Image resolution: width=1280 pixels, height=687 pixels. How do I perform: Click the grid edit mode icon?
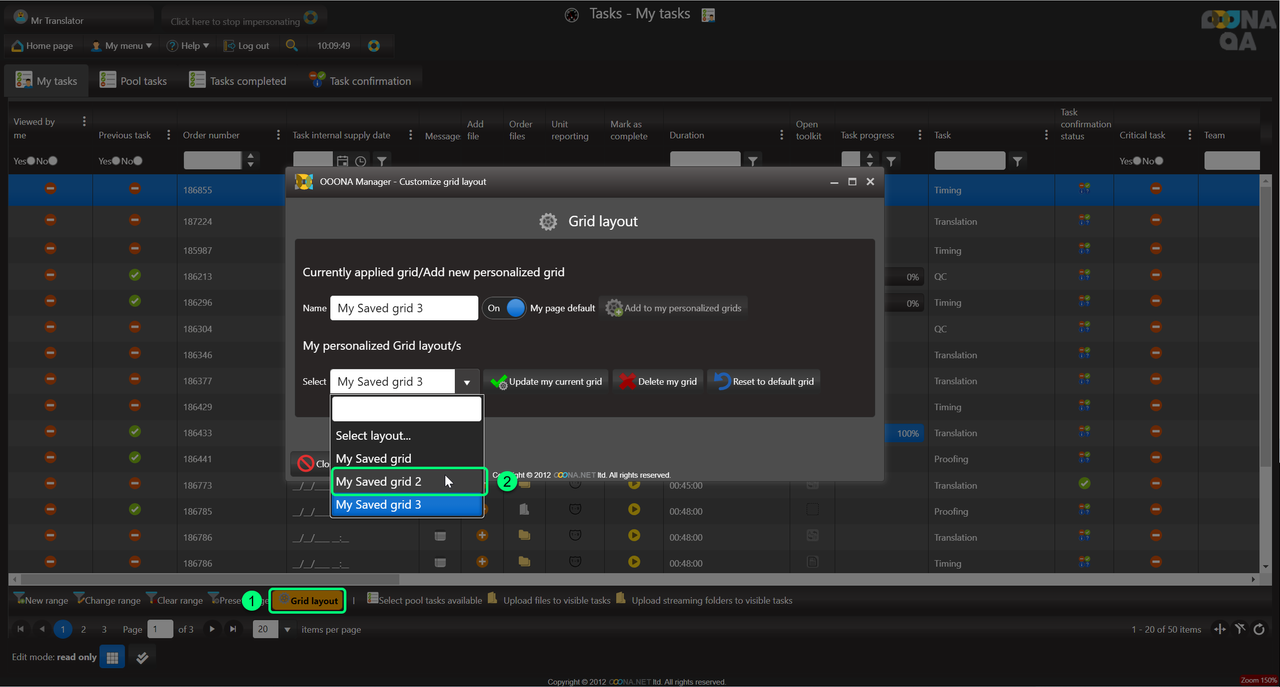click(112, 657)
